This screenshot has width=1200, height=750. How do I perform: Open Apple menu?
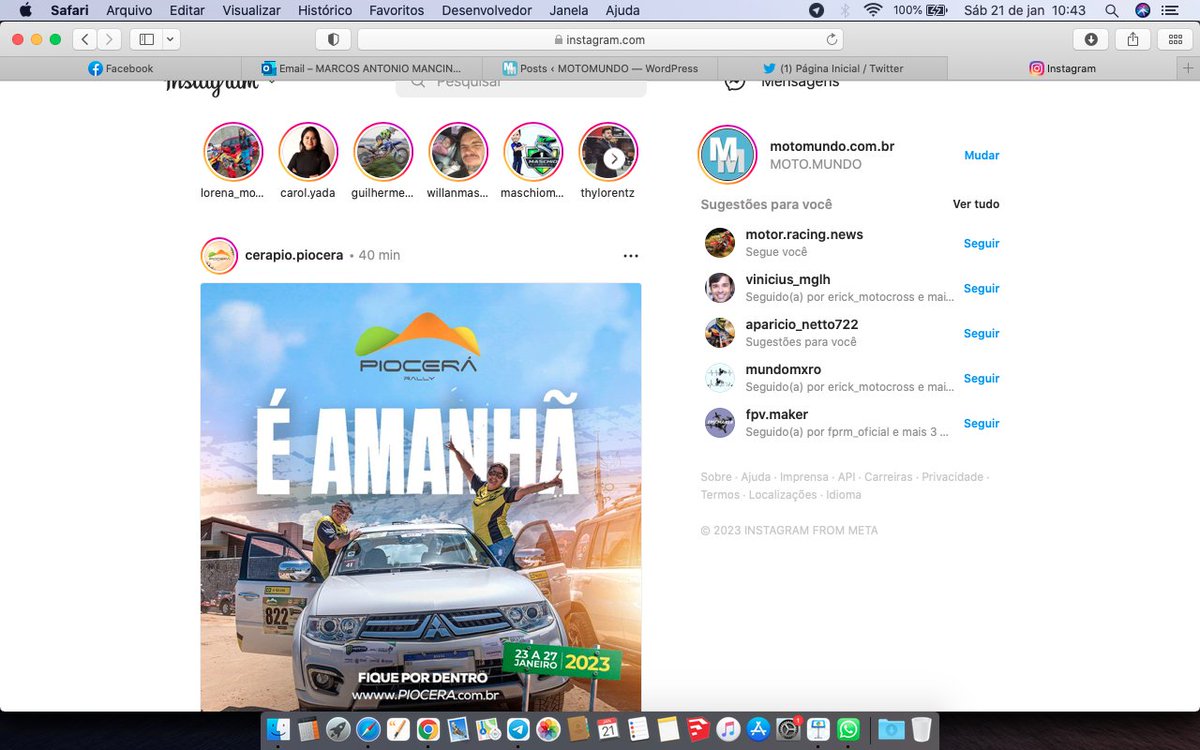(x=25, y=10)
